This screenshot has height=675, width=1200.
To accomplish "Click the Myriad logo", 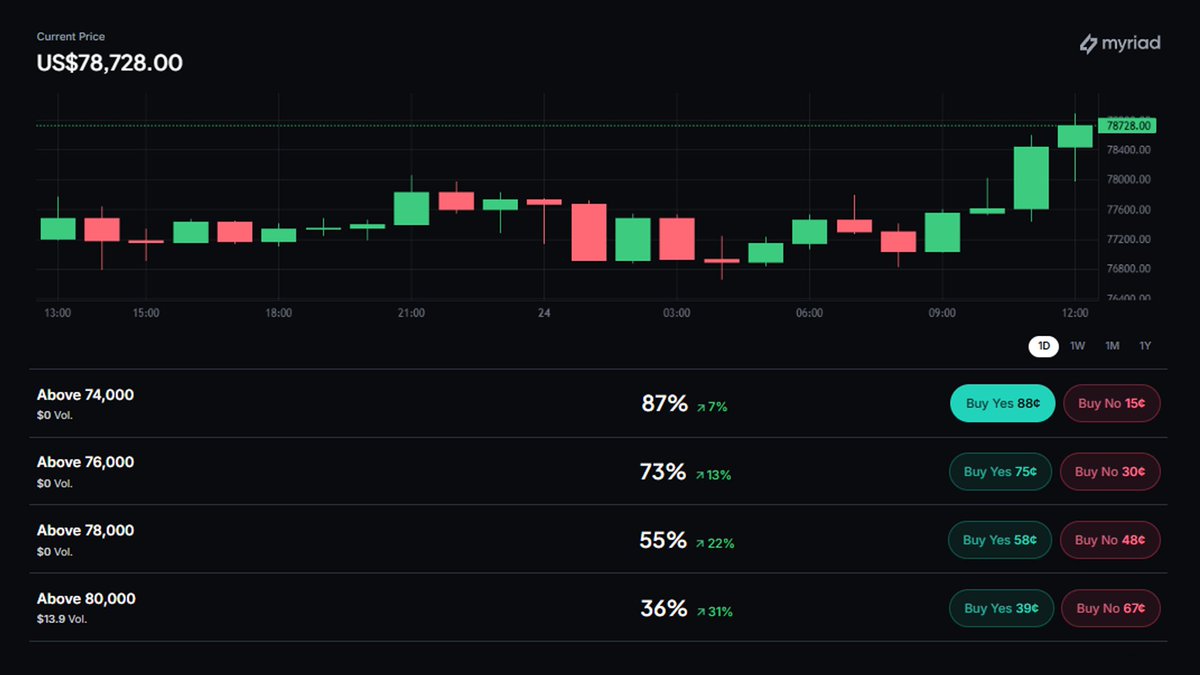I will [x=1120, y=43].
